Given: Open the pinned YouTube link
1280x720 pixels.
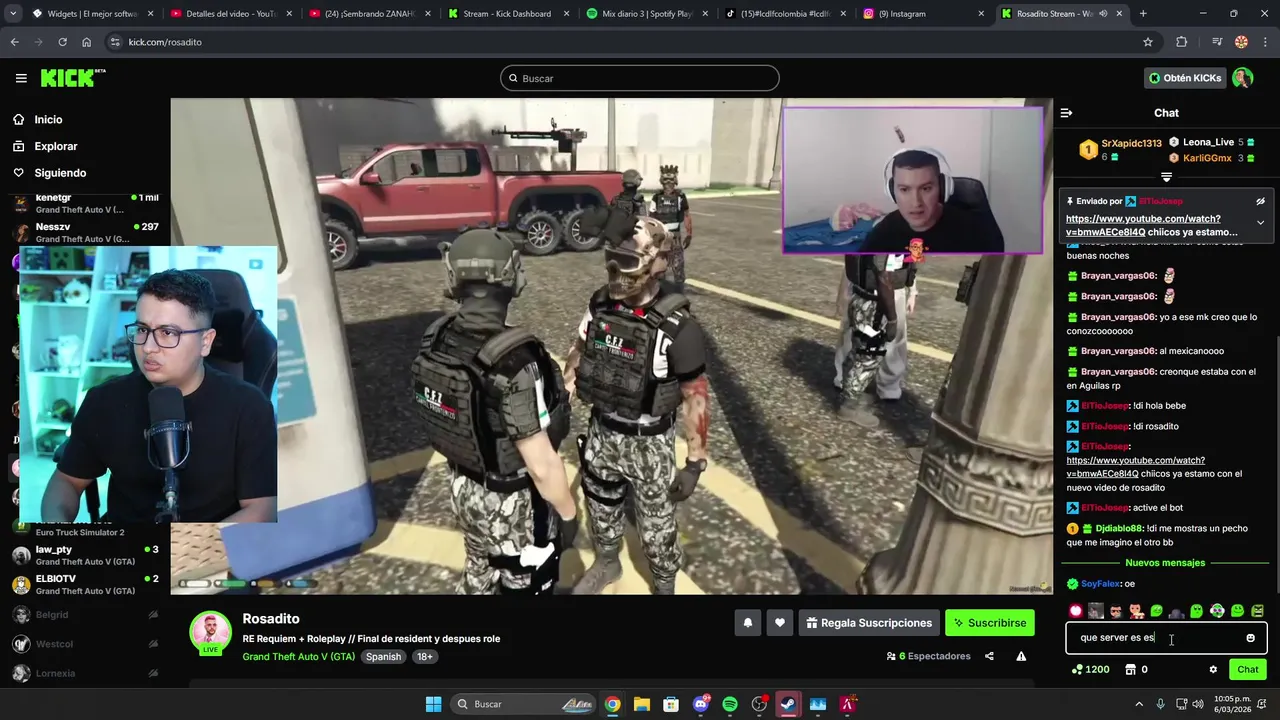Looking at the screenshot, I should point(1143,225).
